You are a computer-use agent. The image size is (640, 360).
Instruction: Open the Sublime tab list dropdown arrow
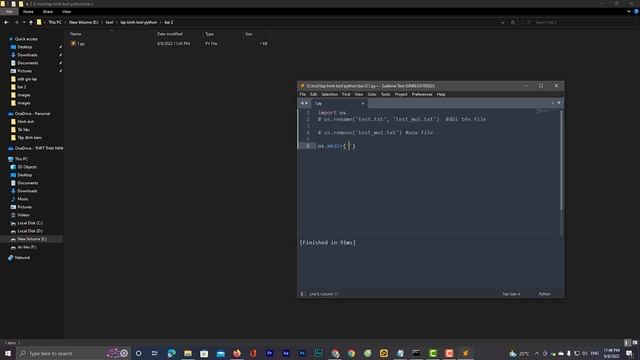point(559,103)
